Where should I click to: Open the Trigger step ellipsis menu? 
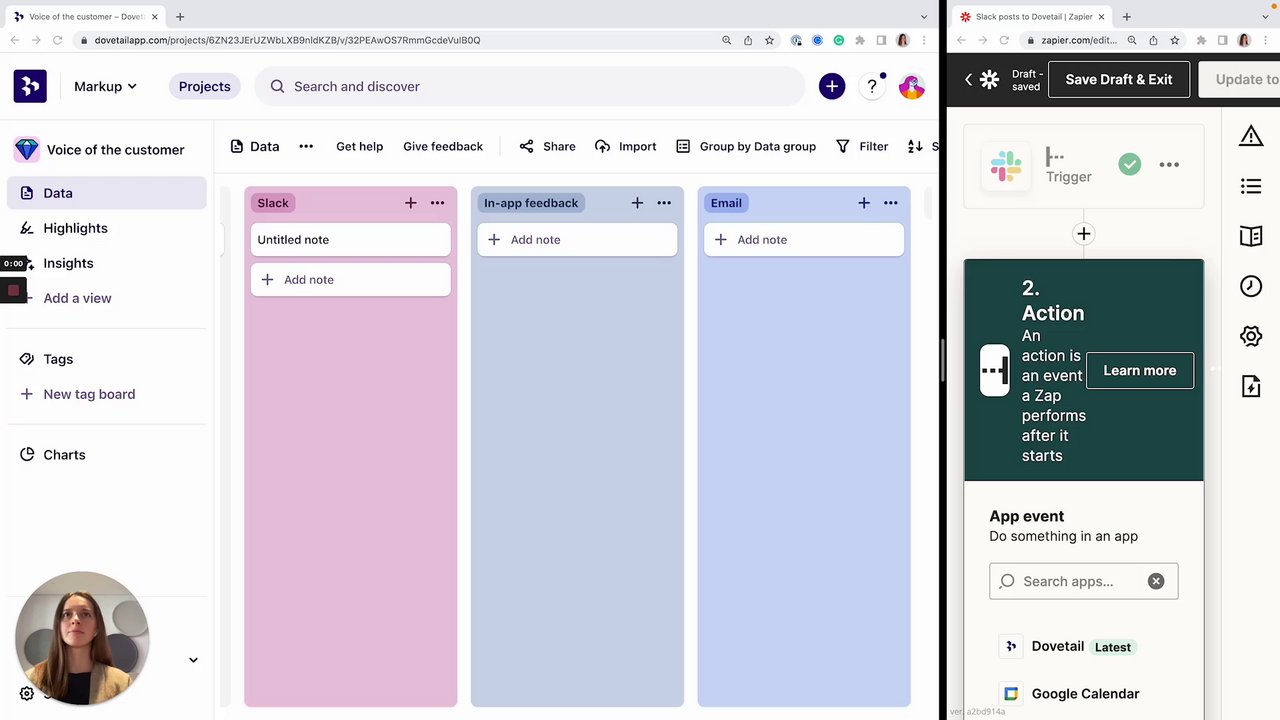tap(1169, 165)
